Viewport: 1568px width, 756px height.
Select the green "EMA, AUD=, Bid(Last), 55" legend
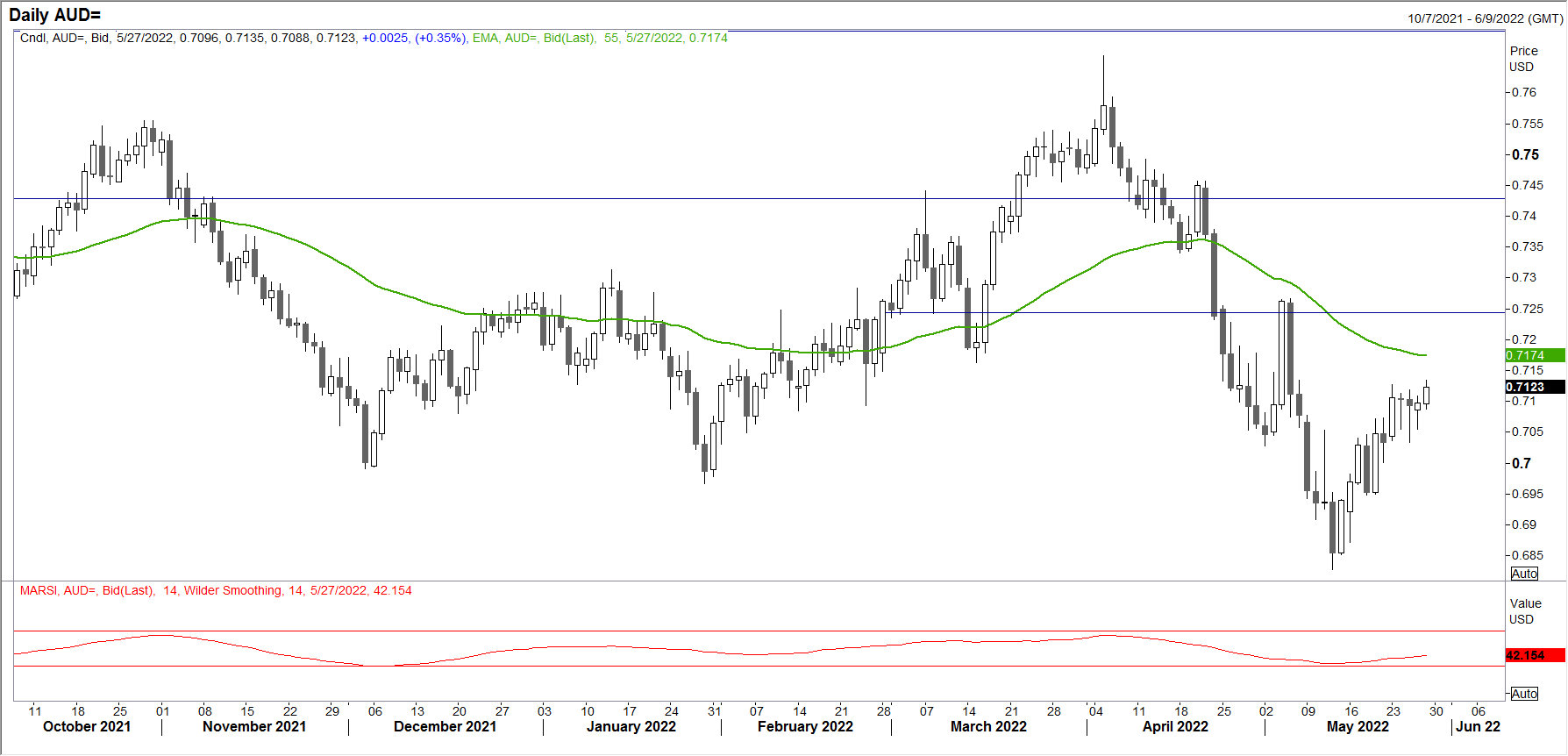point(545,38)
